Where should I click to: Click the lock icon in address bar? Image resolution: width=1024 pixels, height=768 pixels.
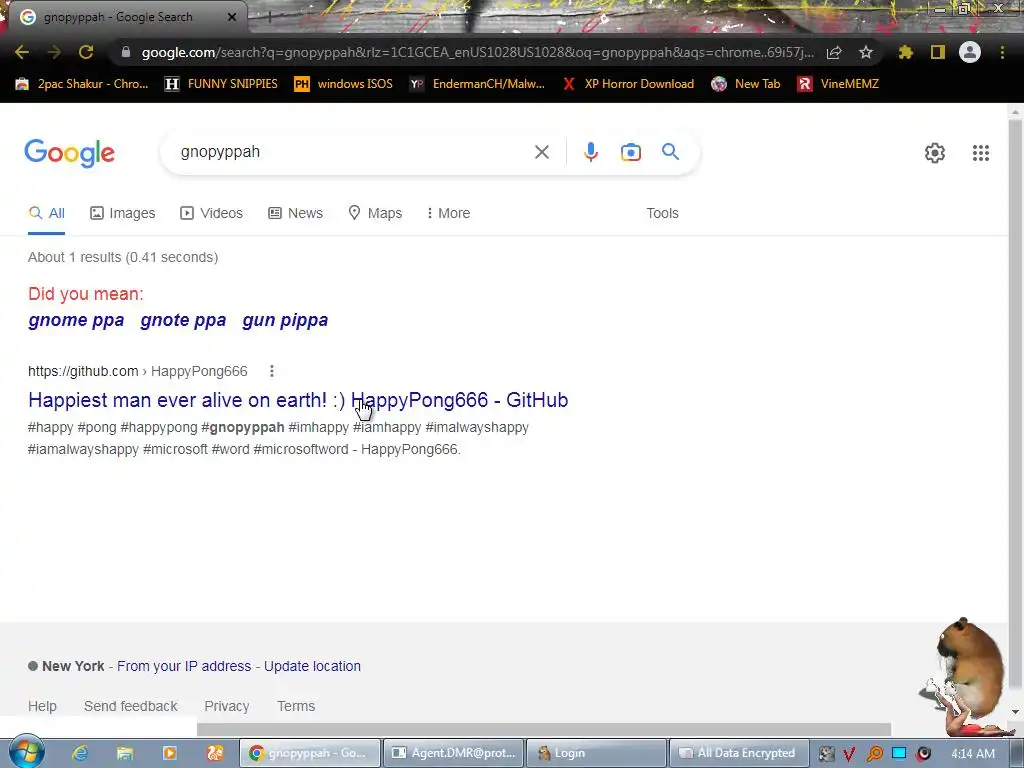pos(126,52)
